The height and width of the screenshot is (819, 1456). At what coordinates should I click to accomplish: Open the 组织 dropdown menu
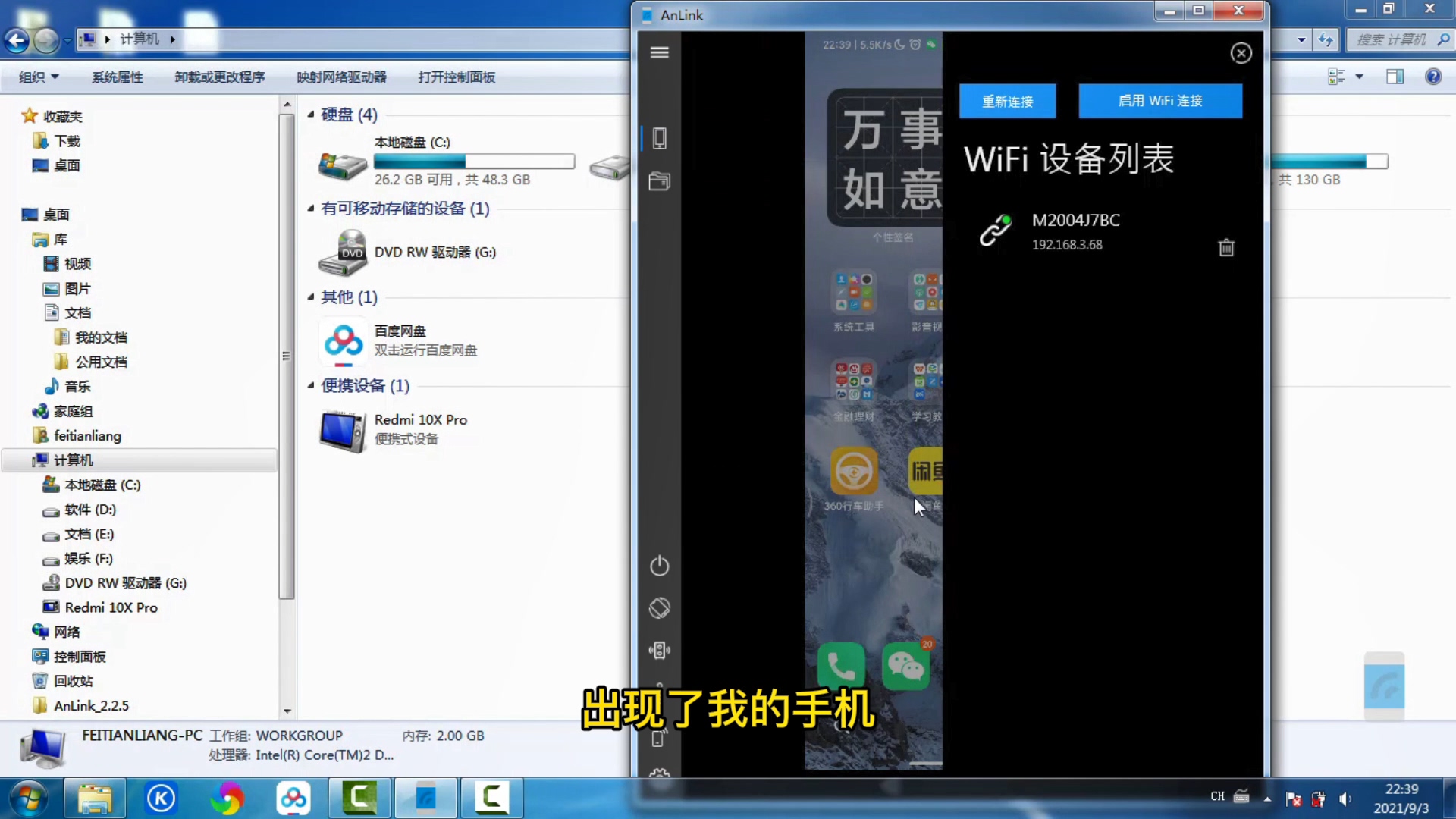pyautogui.click(x=37, y=77)
